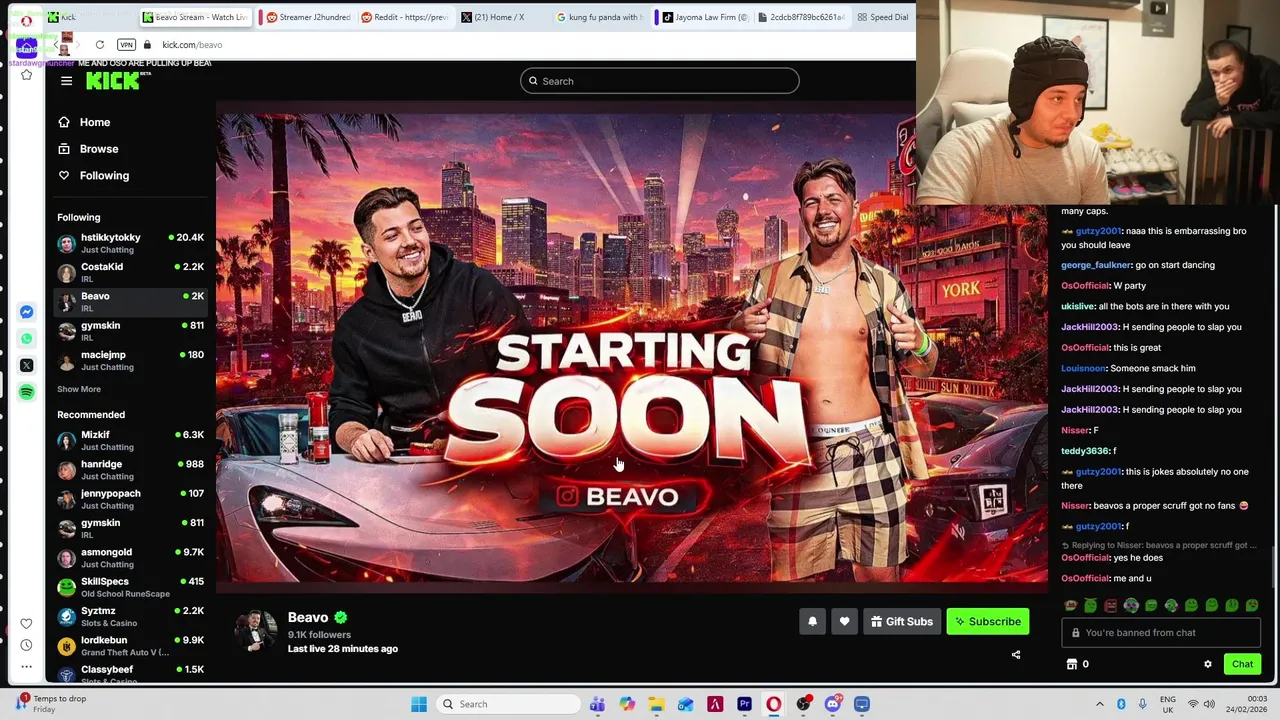Click the kick.com/beavo address bar
The image size is (1280, 720).
point(192,45)
